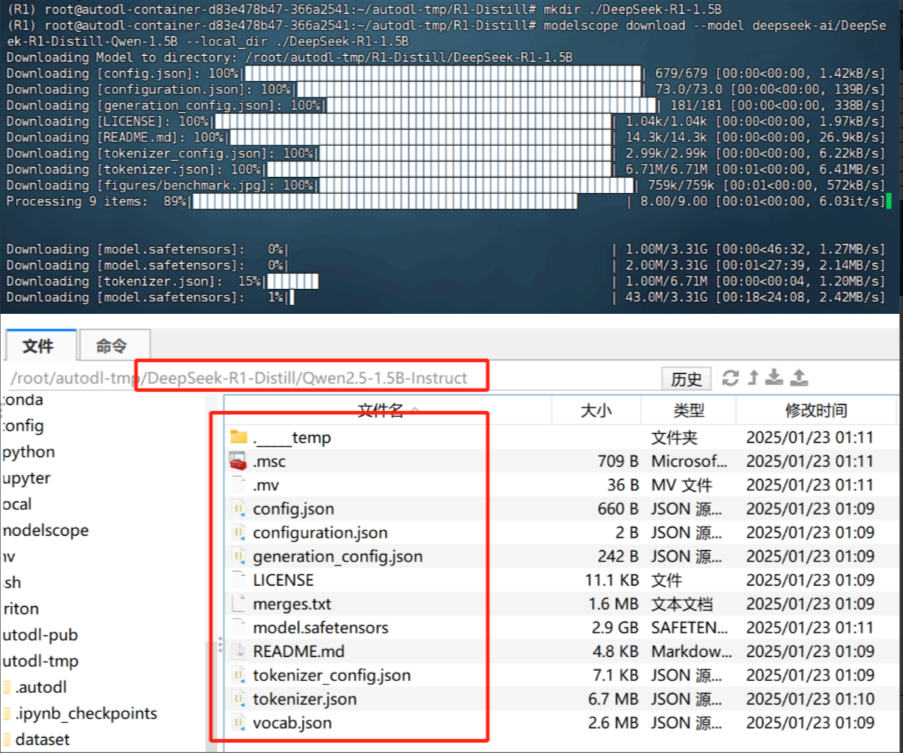Click the config.json file icon
This screenshot has width=903, height=753.
(238, 509)
